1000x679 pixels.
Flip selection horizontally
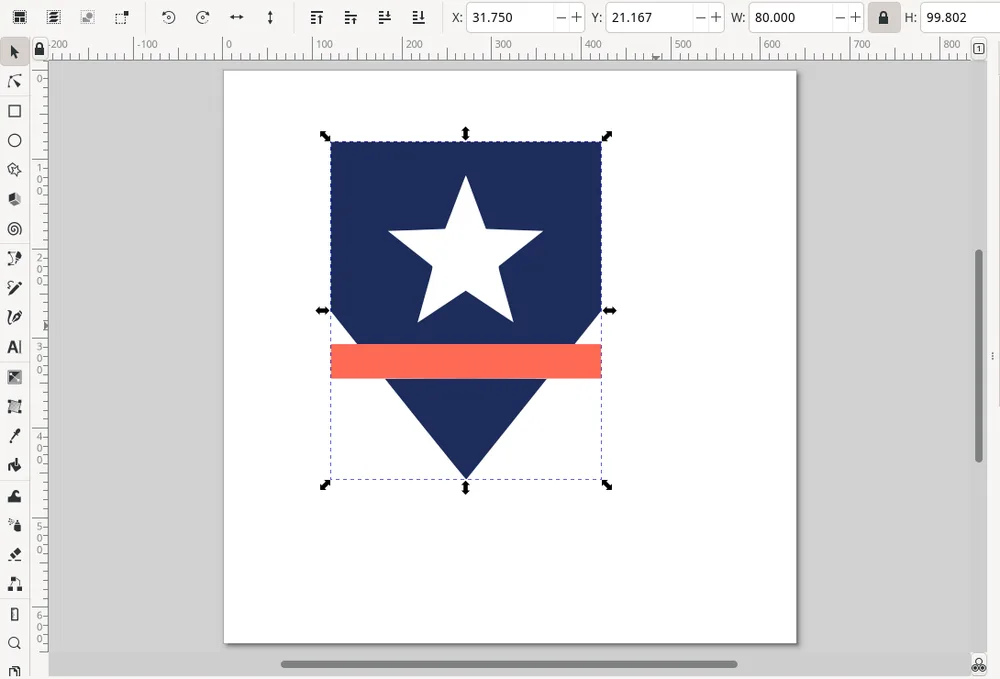pos(237,17)
